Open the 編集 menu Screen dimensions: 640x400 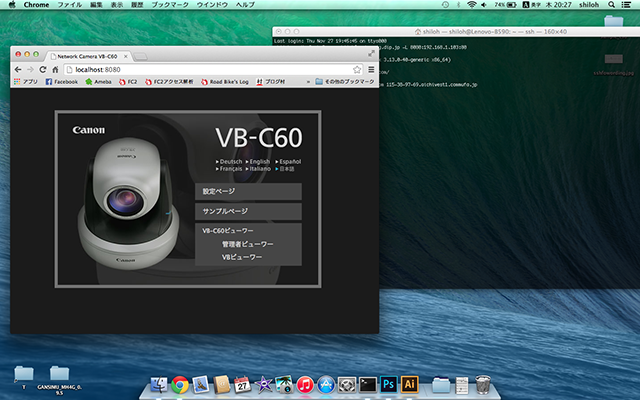click(97, 5)
